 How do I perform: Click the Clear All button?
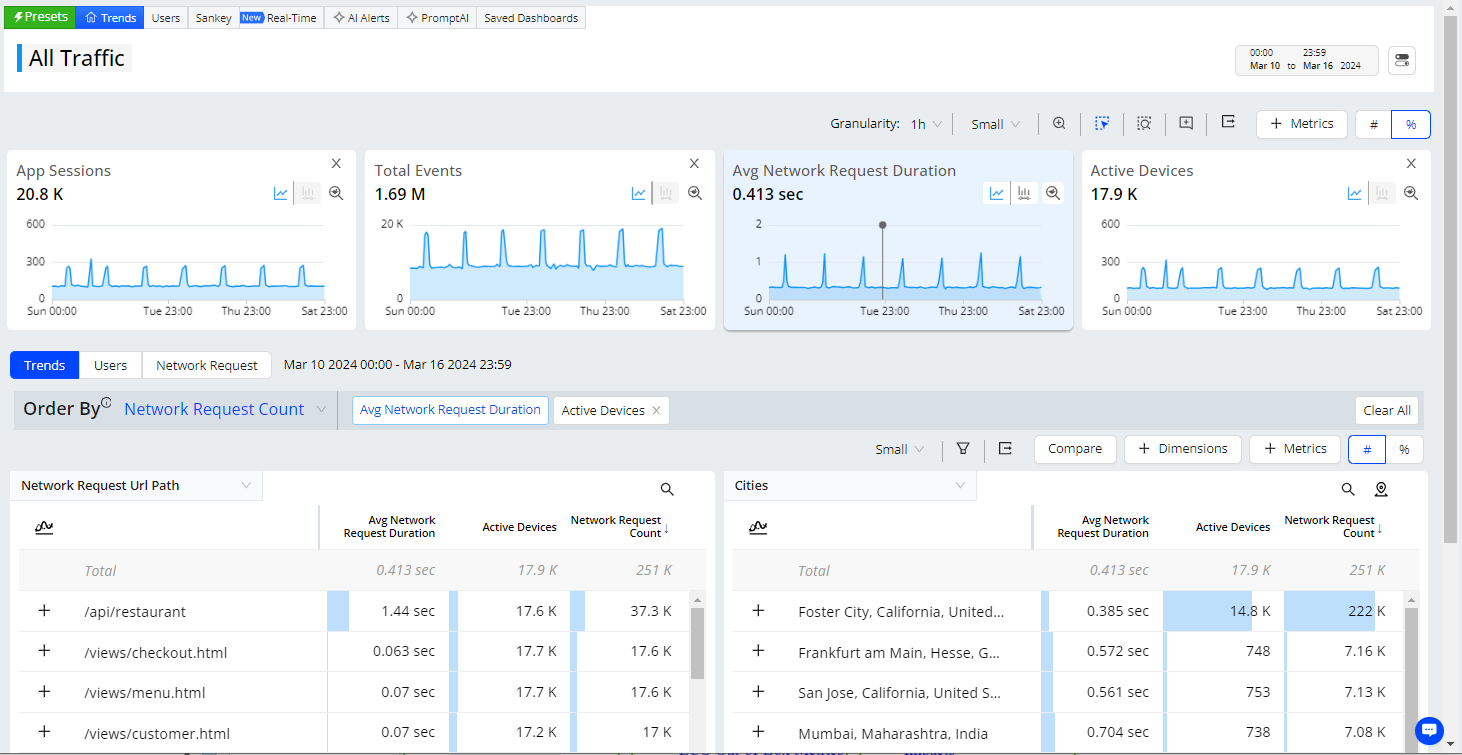pyautogui.click(x=1386, y=410)
